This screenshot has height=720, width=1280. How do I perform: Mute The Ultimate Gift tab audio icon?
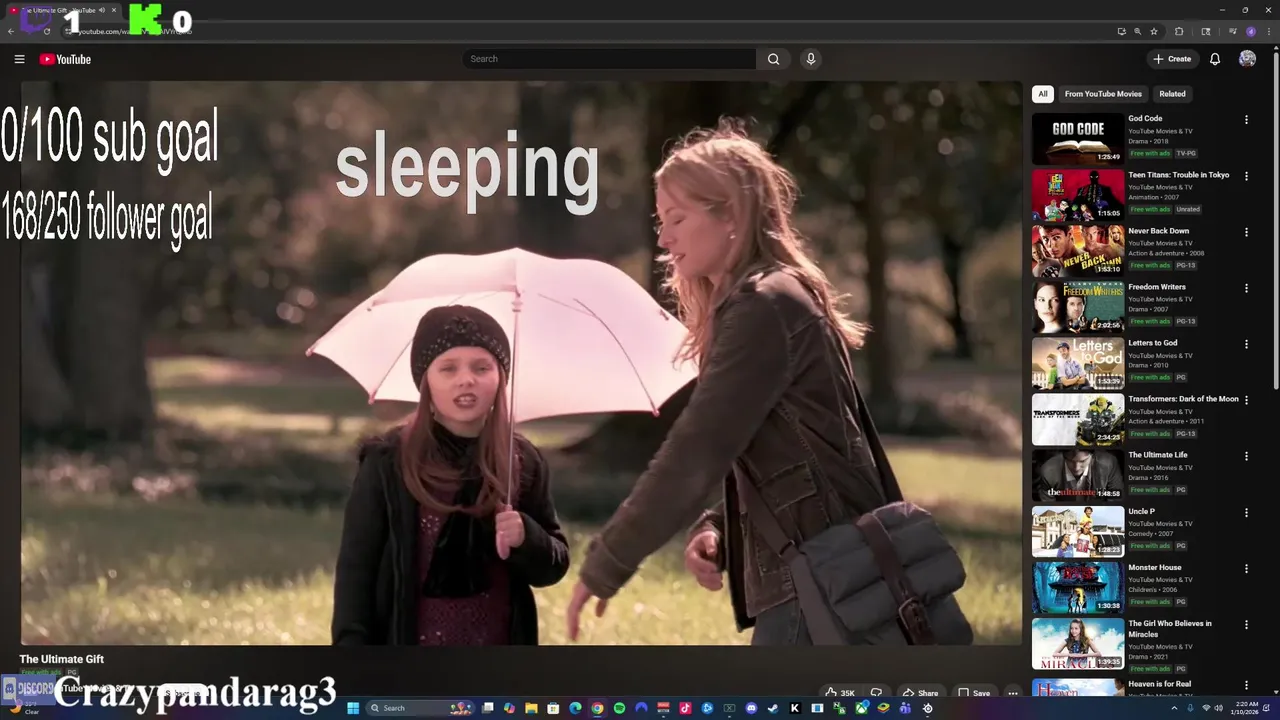tap(102, 10)
